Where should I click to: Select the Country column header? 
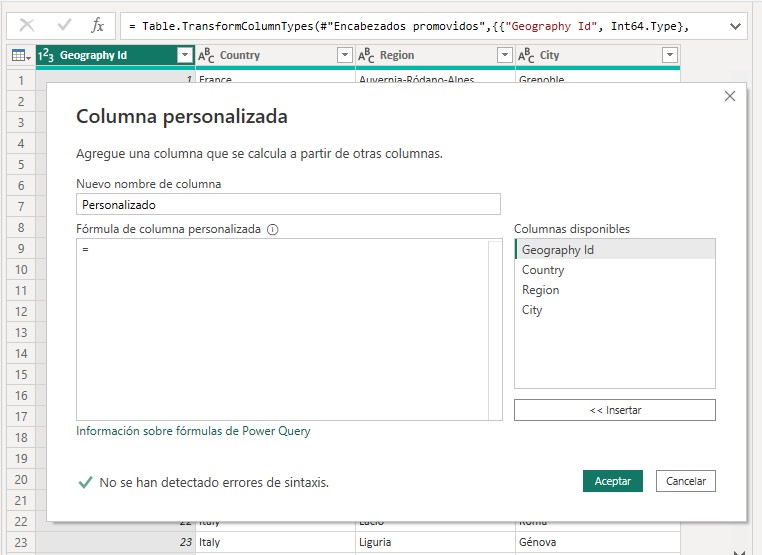pos(275,55)
